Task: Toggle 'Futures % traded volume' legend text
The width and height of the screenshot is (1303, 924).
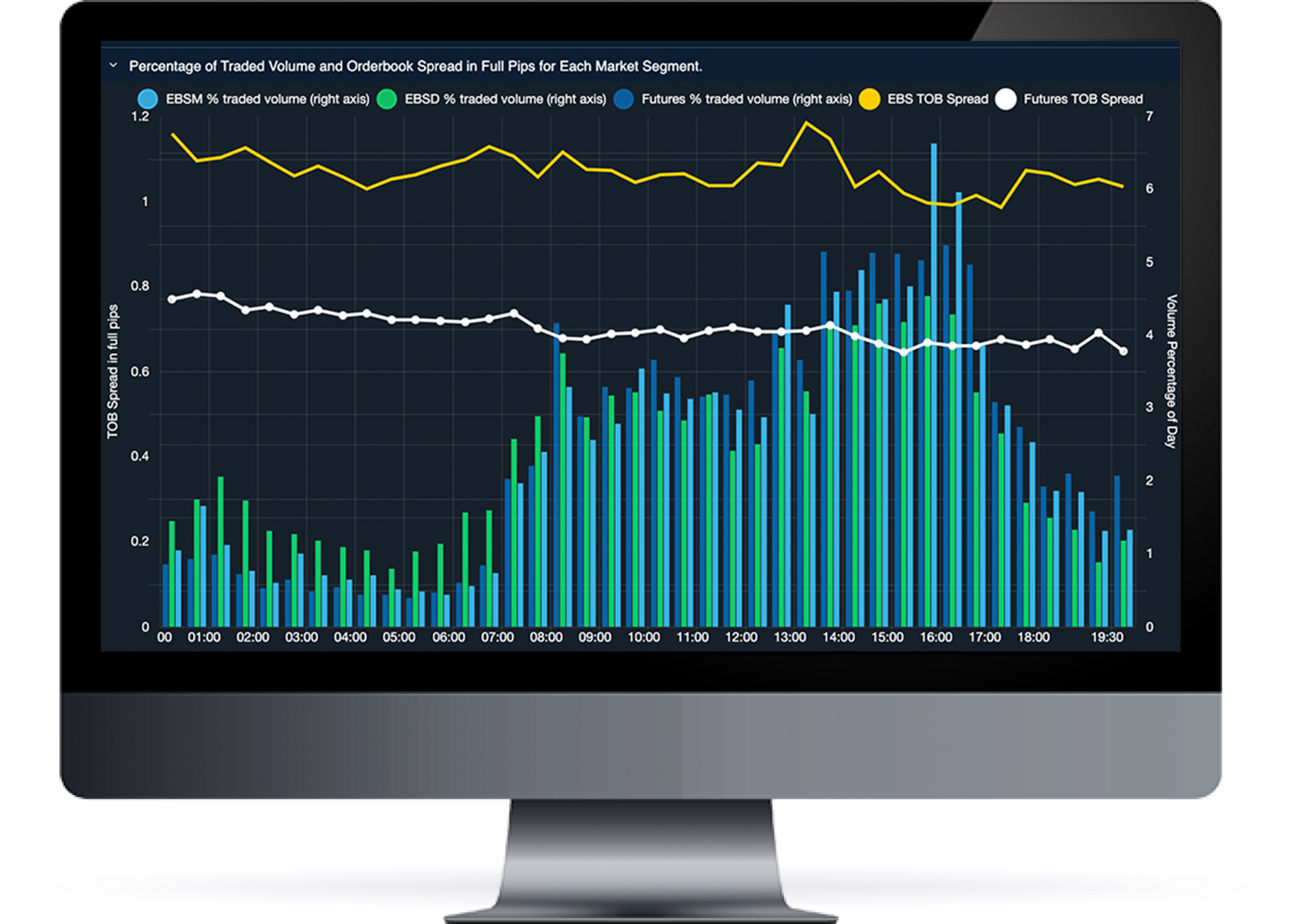Action: click(x=747, y=99)
